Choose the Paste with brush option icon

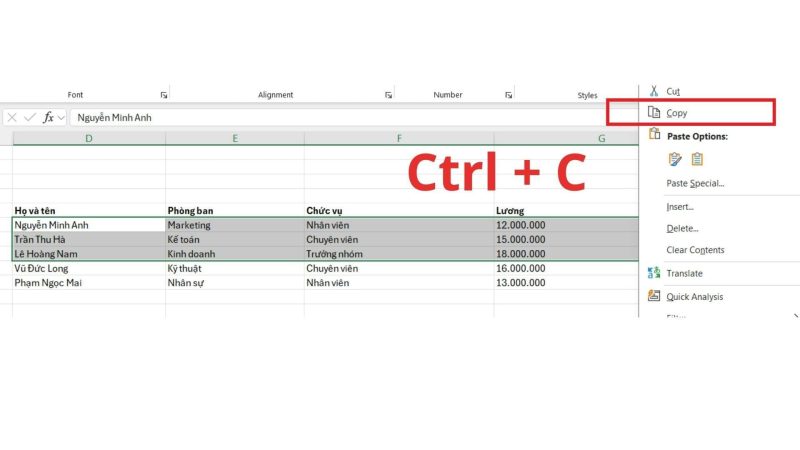(674, 159)
